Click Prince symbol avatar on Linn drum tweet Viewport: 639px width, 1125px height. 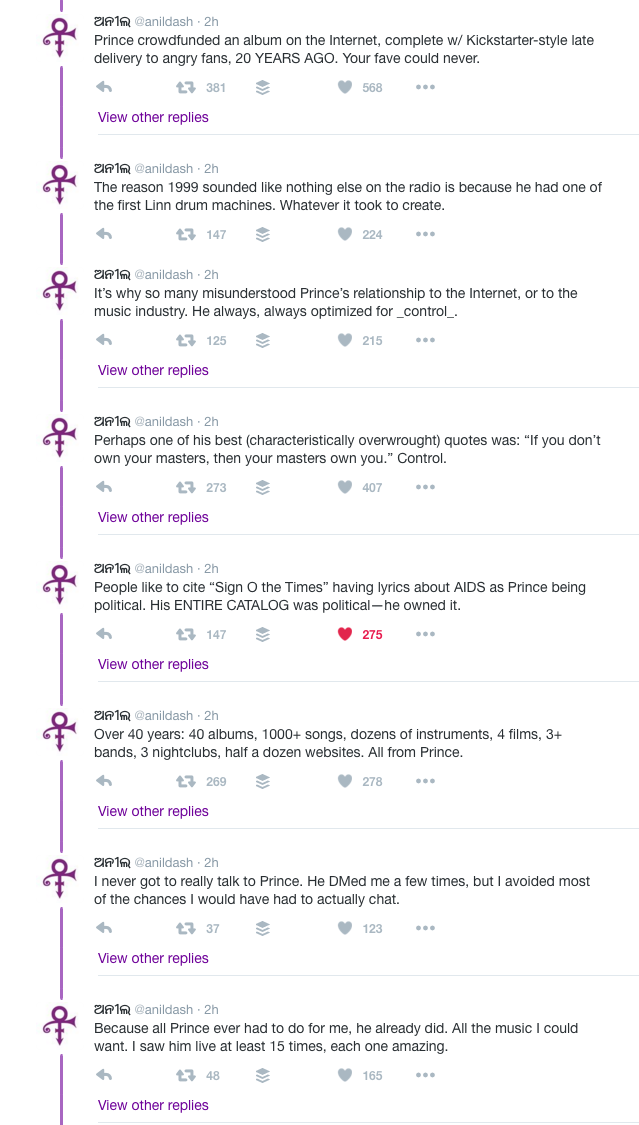pyautogui.click(x=60, y=183)
